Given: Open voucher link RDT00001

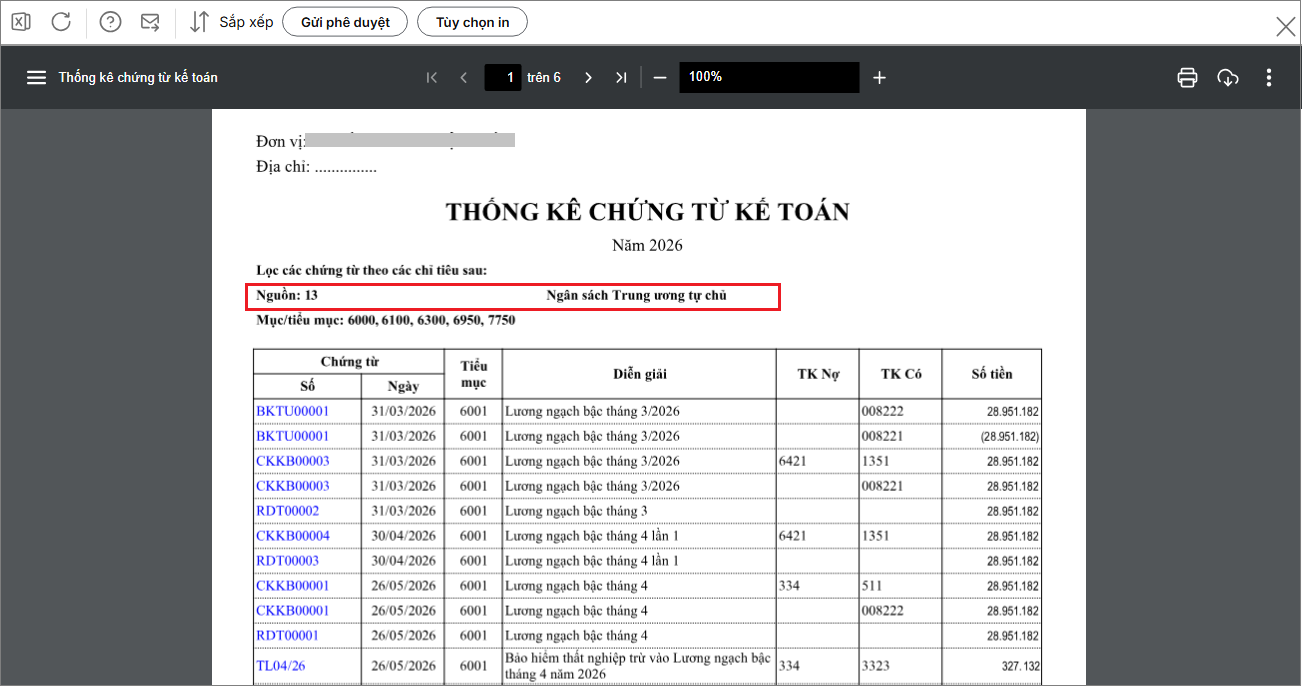Looking at the screenshot, I should 287,635.
